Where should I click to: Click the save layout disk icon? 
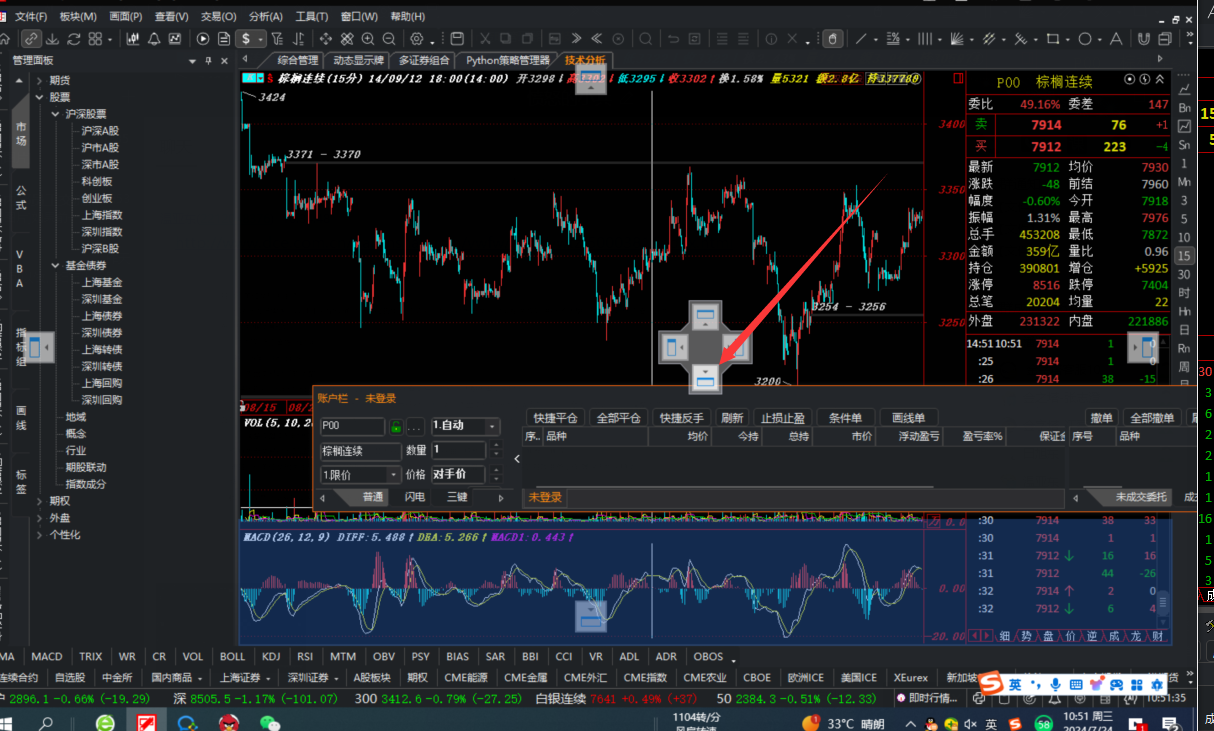(x=457, y=39)
